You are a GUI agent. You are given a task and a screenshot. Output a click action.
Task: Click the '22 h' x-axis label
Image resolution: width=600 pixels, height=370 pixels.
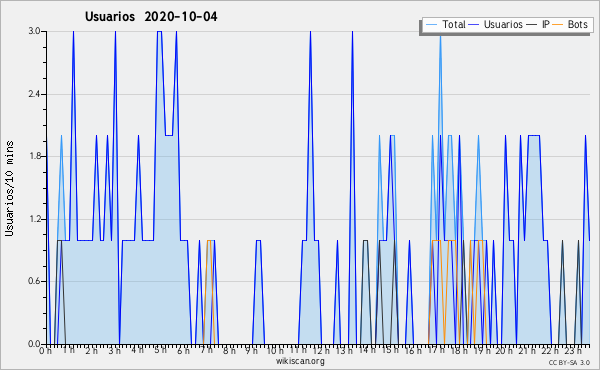[x=551, y=351]
